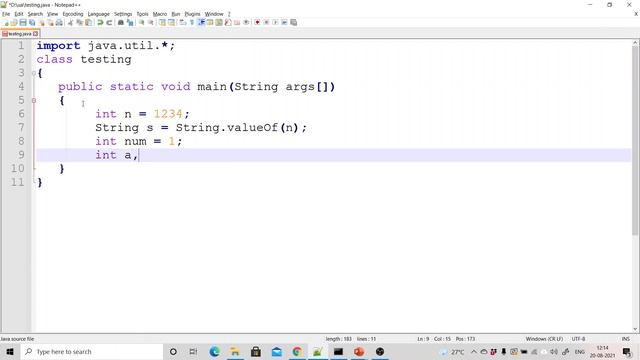Open Find with the binoculars icon
The image size is (640, 360).
121,22
